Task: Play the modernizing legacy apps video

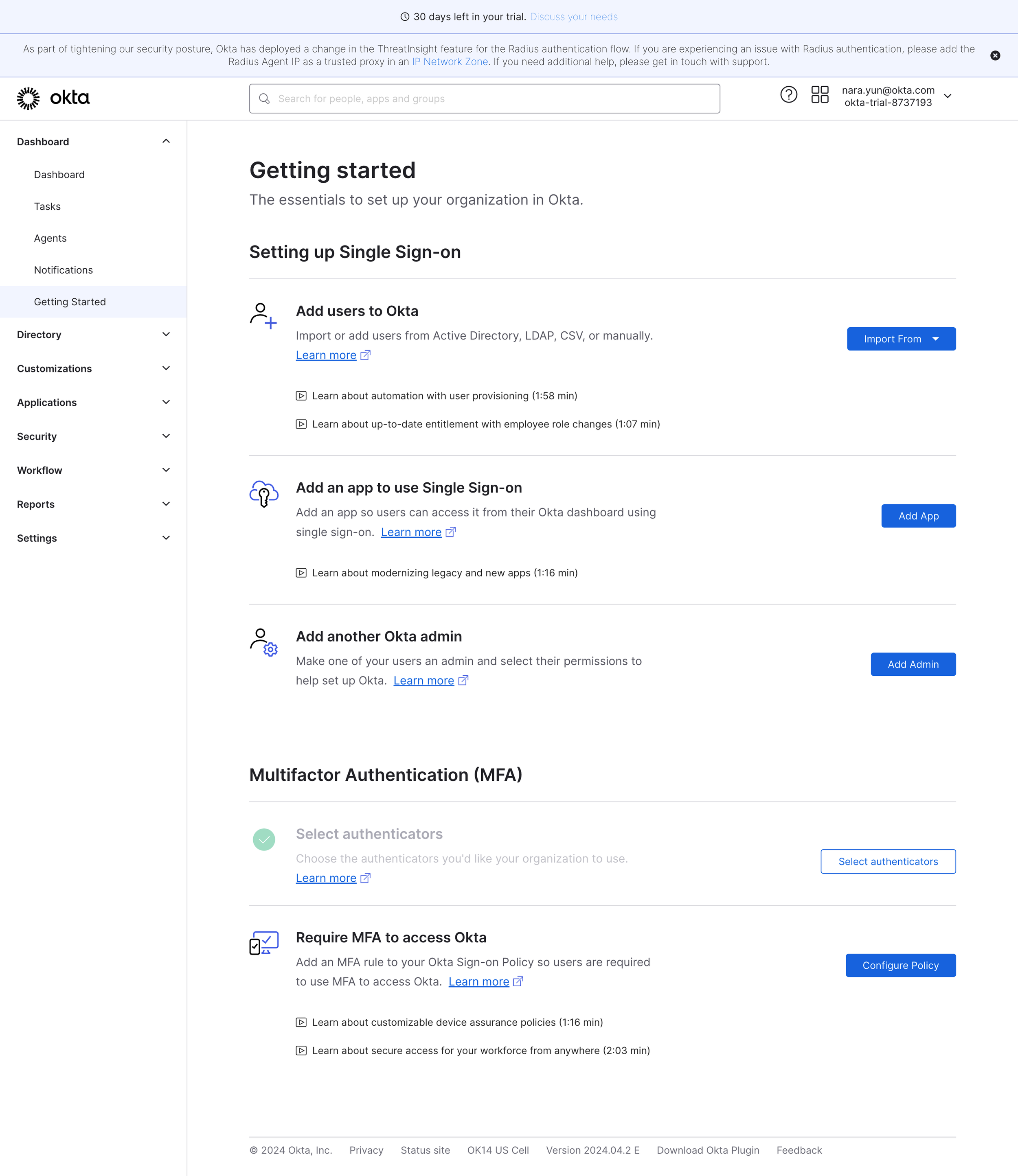Action: point(444,573)
